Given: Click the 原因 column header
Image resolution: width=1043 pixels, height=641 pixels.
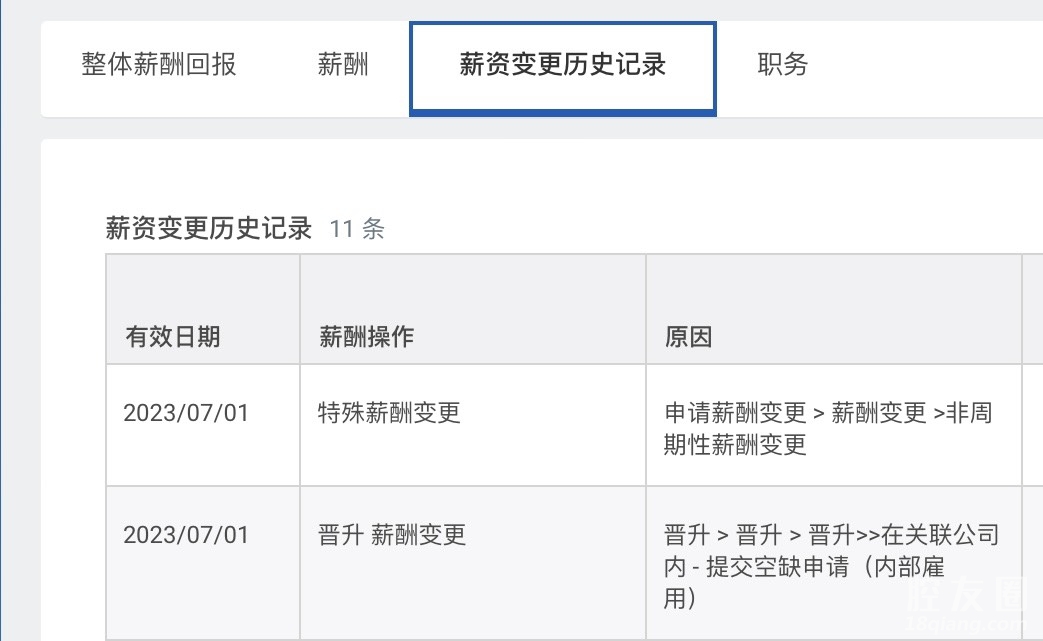Looking at the screenshot, I should coord(688,337).
